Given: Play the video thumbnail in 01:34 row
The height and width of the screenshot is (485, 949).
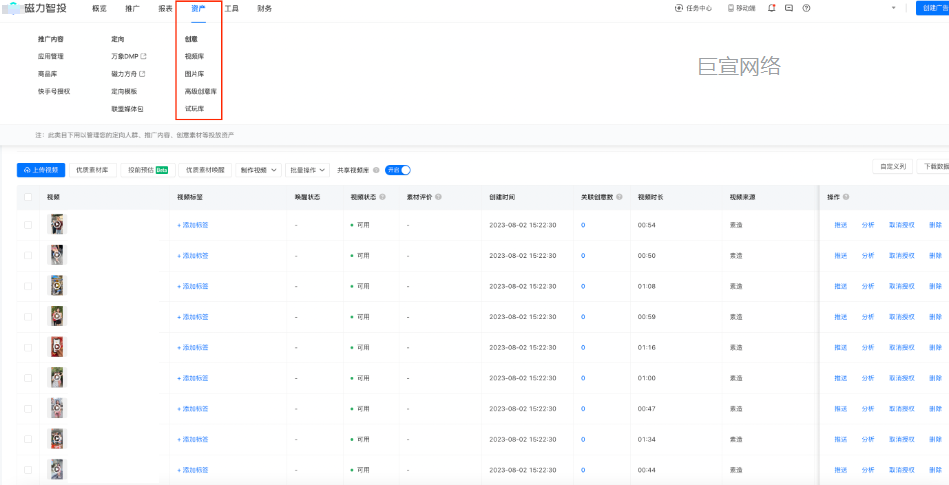Looking at the screenshot, I should [x=57, y=438].
